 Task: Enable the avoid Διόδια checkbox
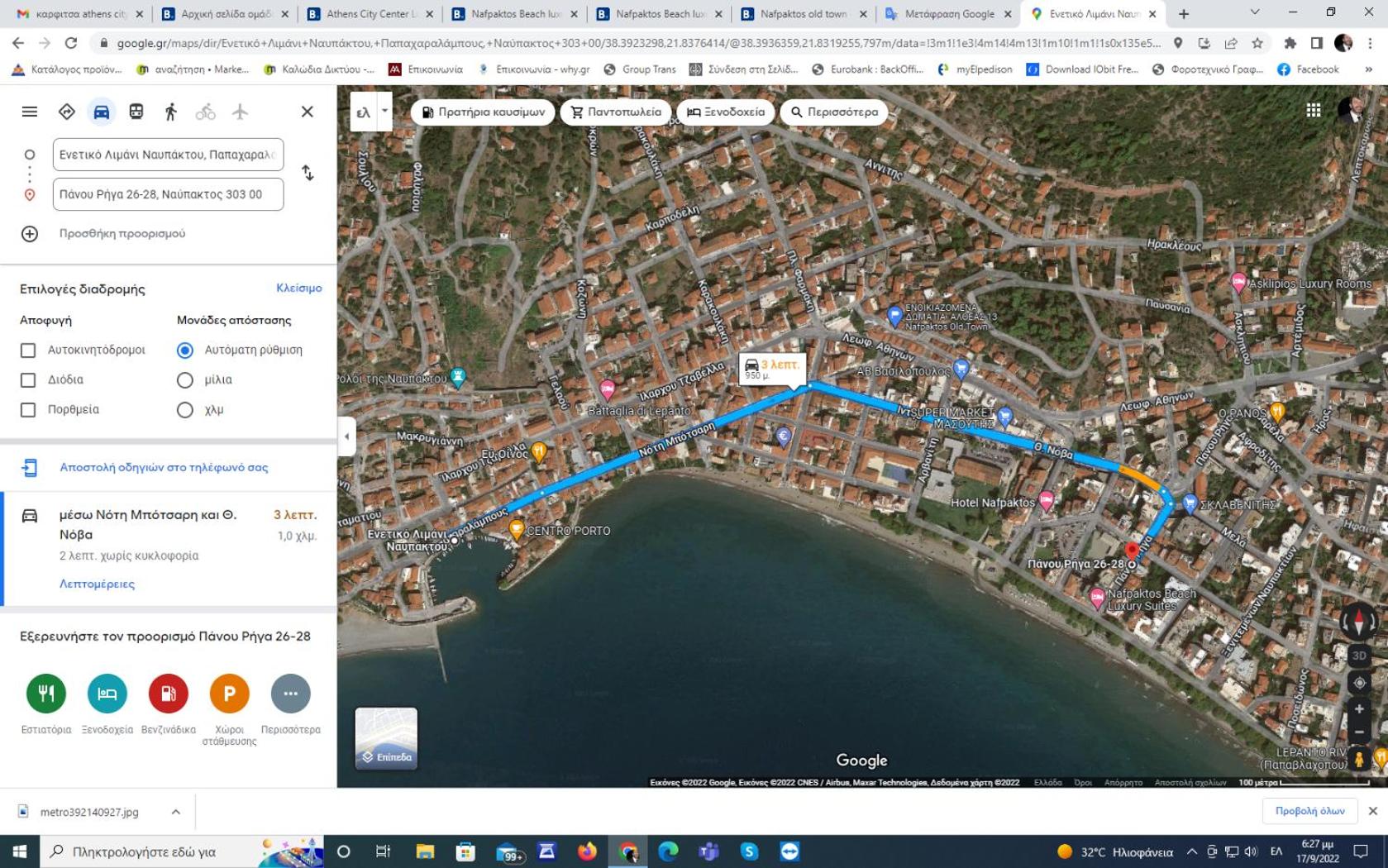[x=28, y=379]
